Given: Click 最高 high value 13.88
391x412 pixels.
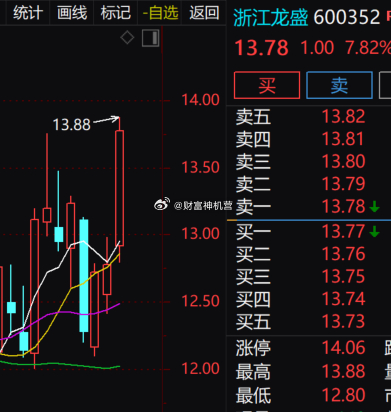Looking at the screenshot, I should point(343,371).
